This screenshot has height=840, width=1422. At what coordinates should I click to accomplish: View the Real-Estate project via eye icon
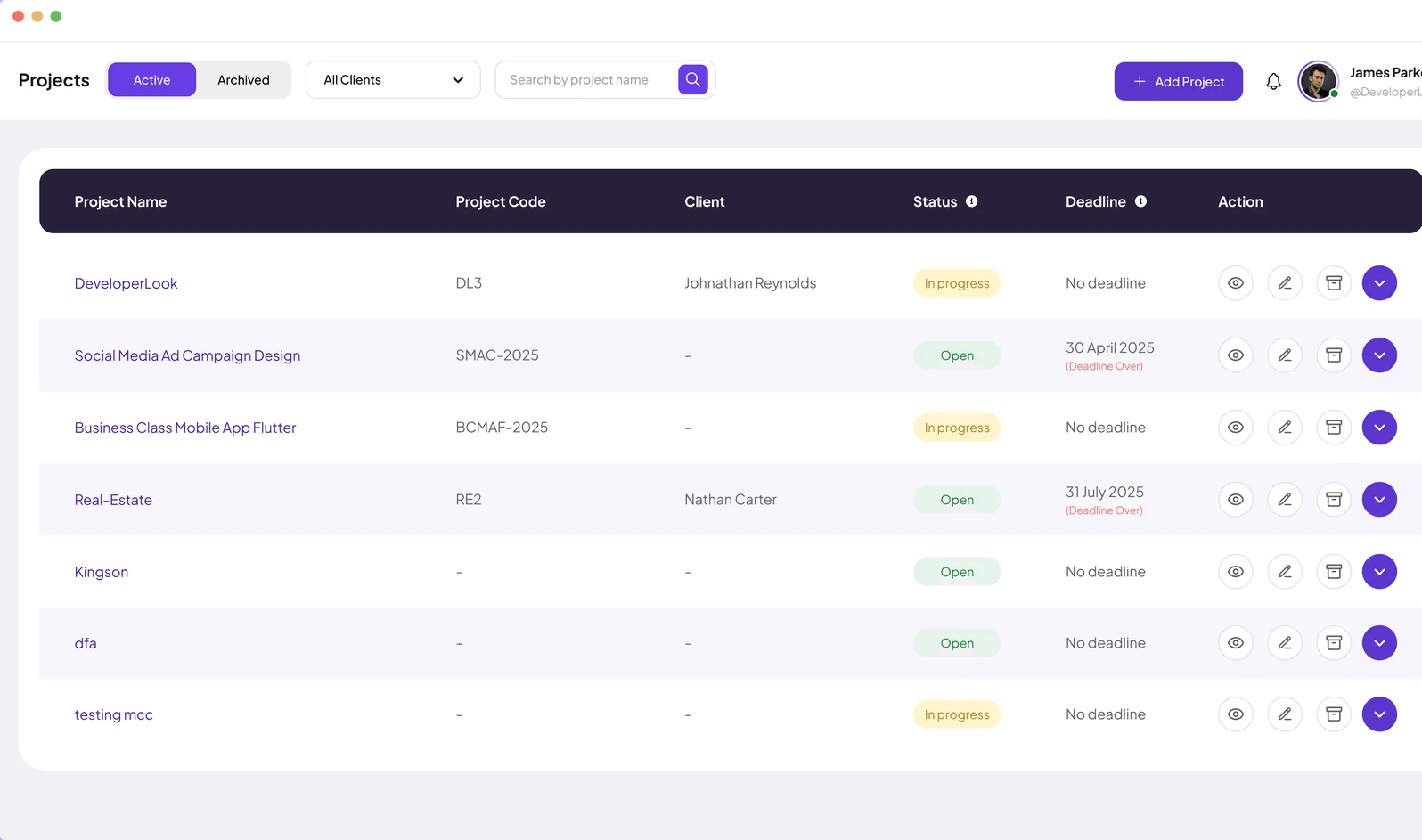pos(1236,500)
